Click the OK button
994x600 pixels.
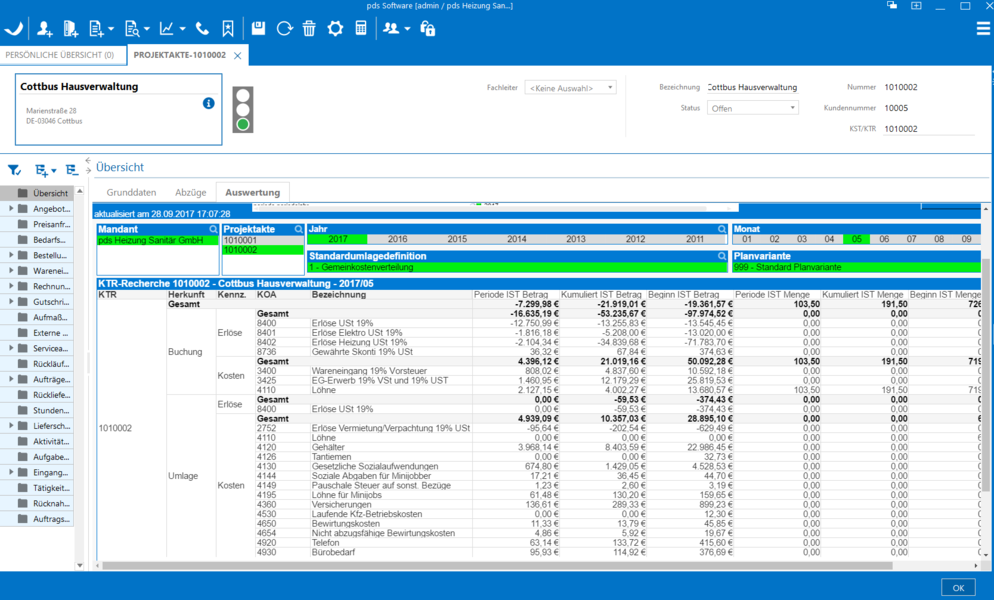pyautogui.click(x=957, y=587)
